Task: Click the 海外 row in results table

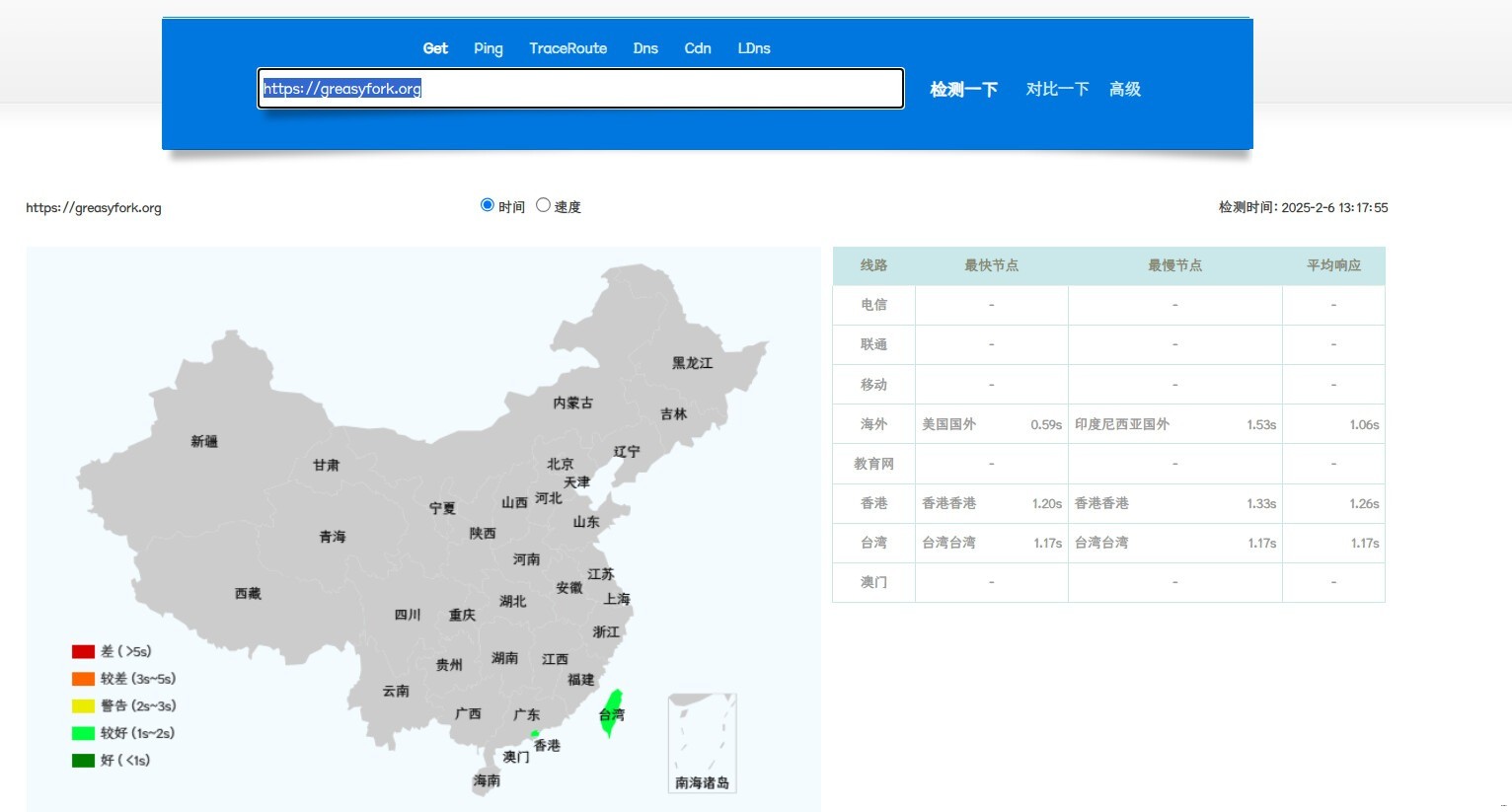Action: pyautogui.click(x=873, y=424)
